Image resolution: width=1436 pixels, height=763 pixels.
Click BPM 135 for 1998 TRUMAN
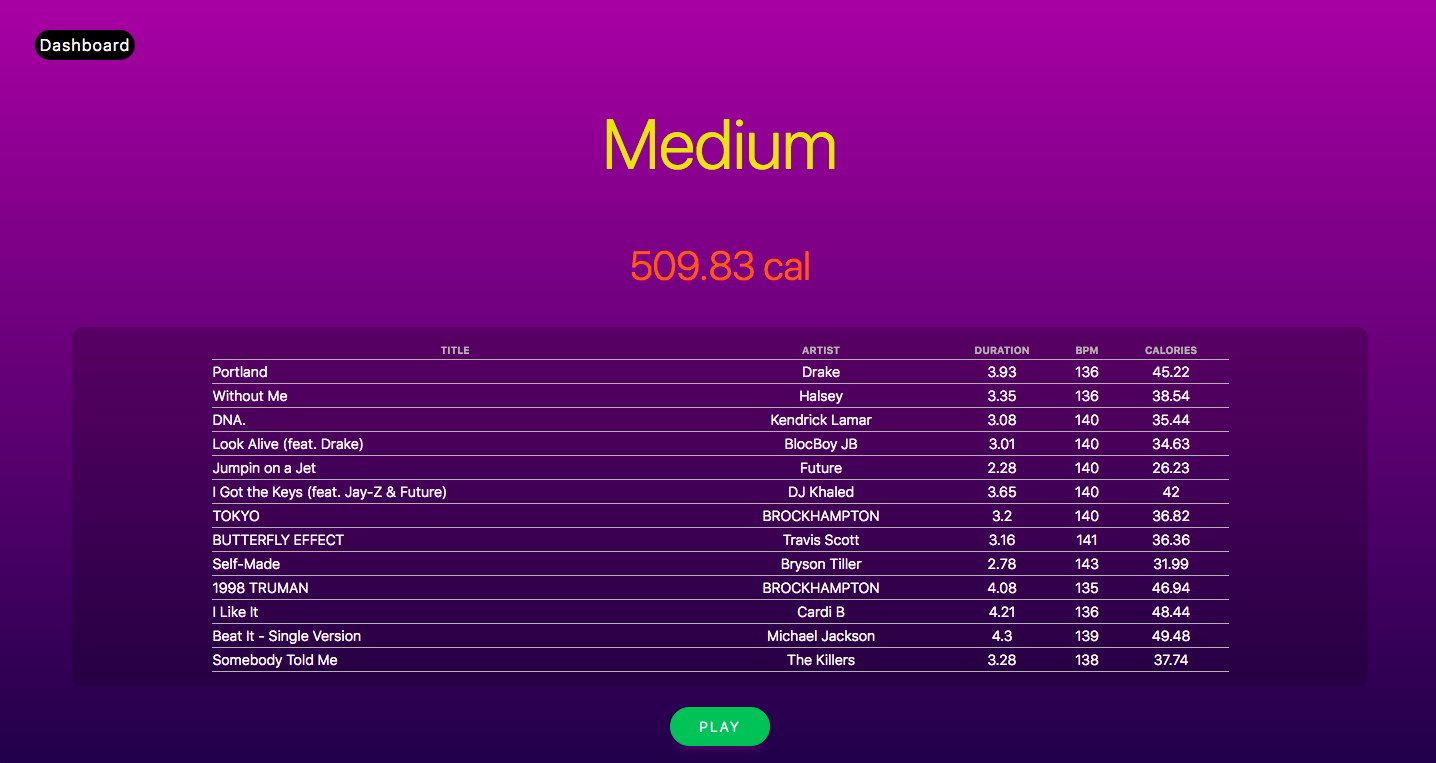1087,588
